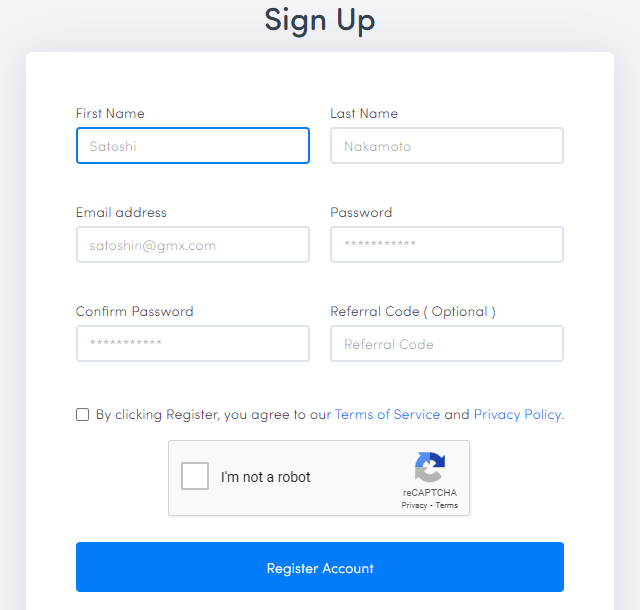Image resolution: width=640 pixels, height=610 pixels.
Task: Click inside the Confirm Password input box
Action: click(x=193, y=343)
